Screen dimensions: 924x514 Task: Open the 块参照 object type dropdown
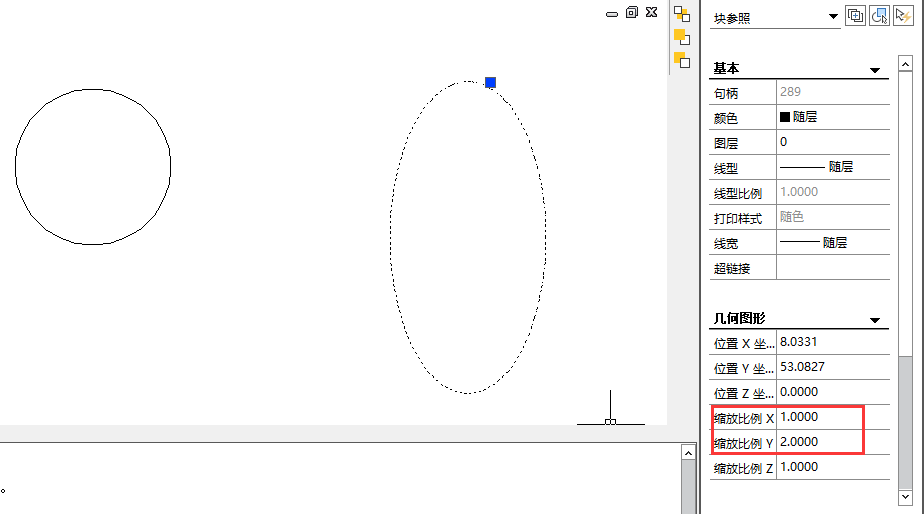click(834, 17)
